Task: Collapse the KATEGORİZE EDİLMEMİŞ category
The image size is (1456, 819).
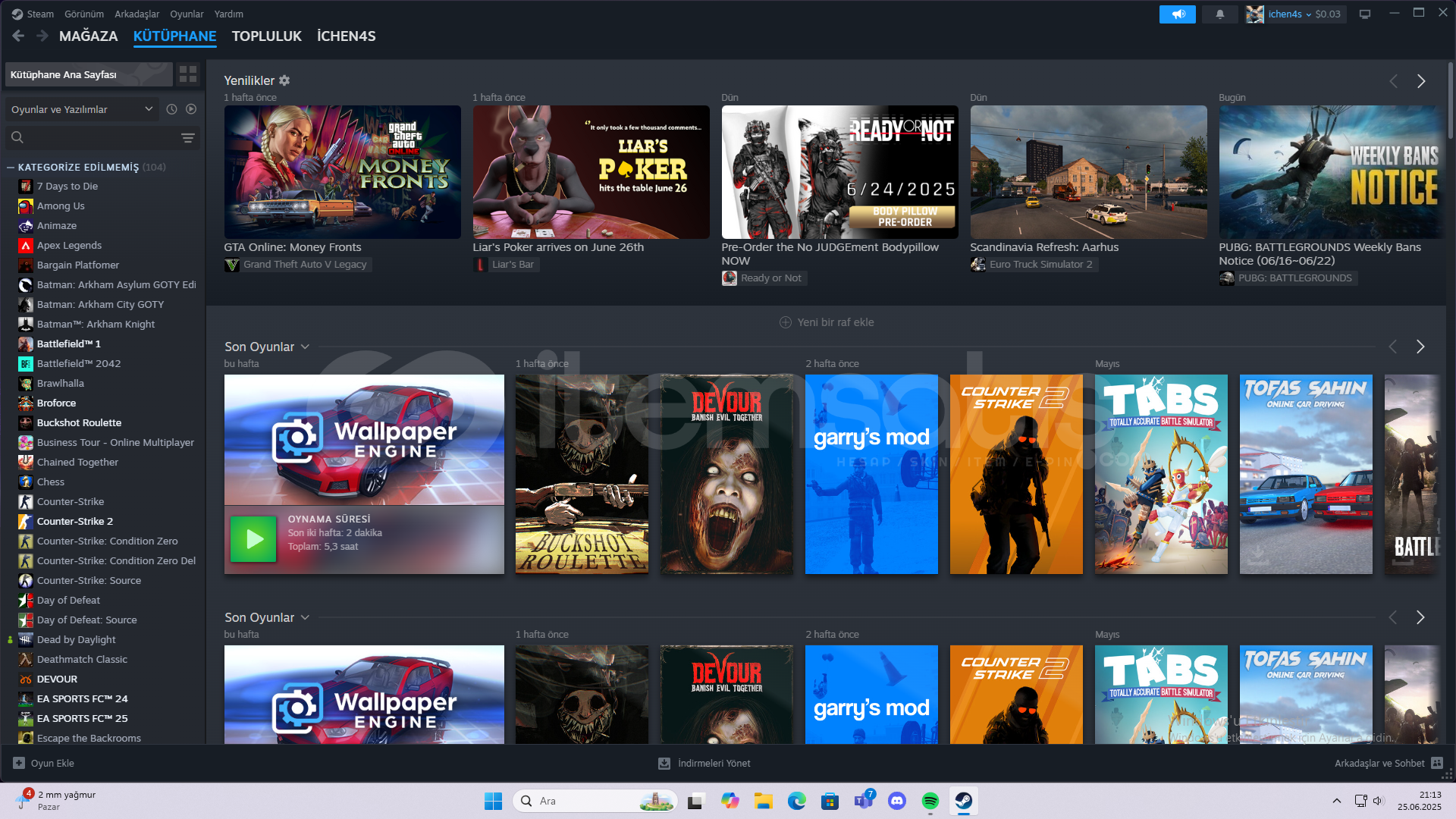Action: (11, 167)
